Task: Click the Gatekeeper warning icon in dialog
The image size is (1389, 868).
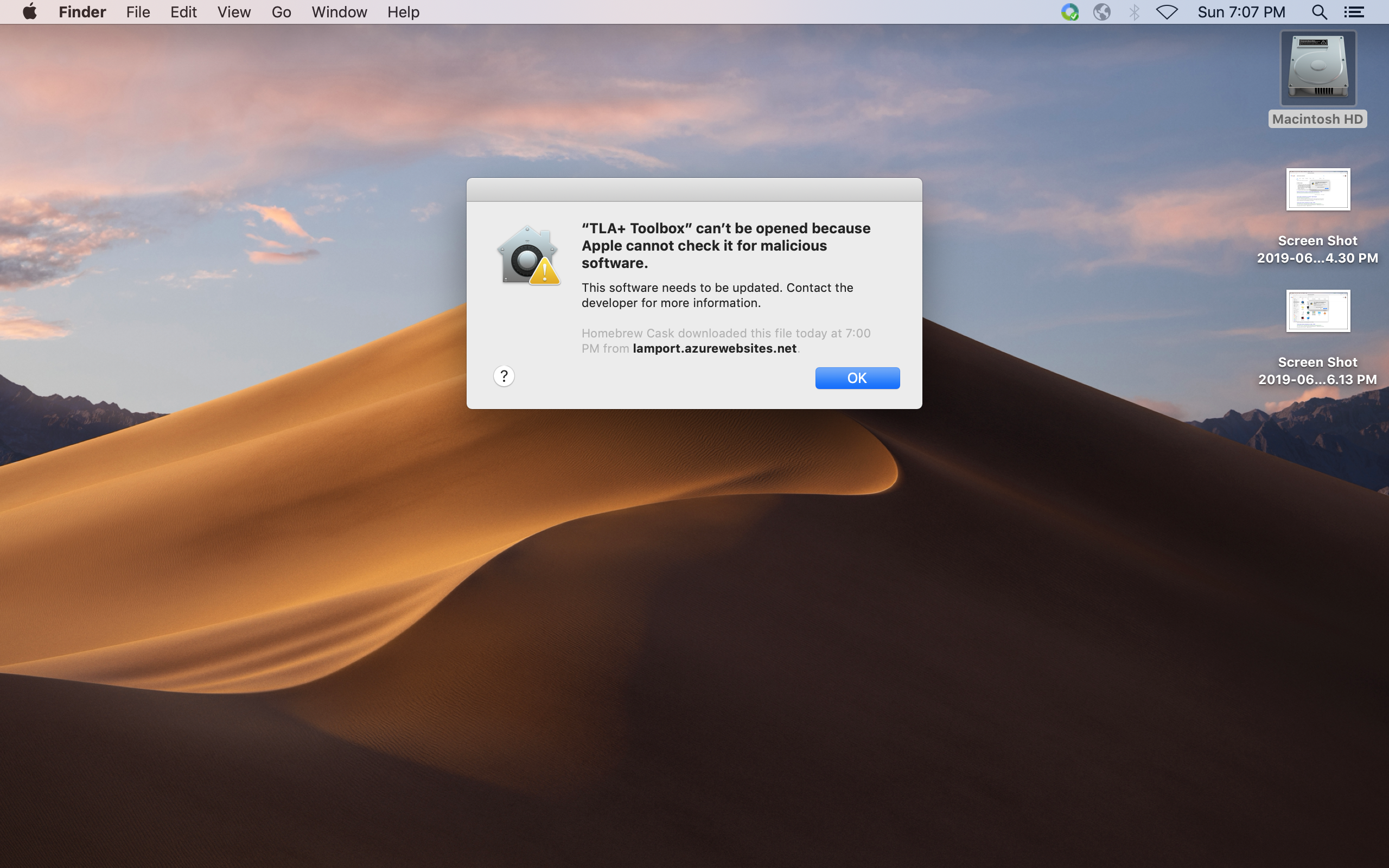Action: [x=528, y=256]
